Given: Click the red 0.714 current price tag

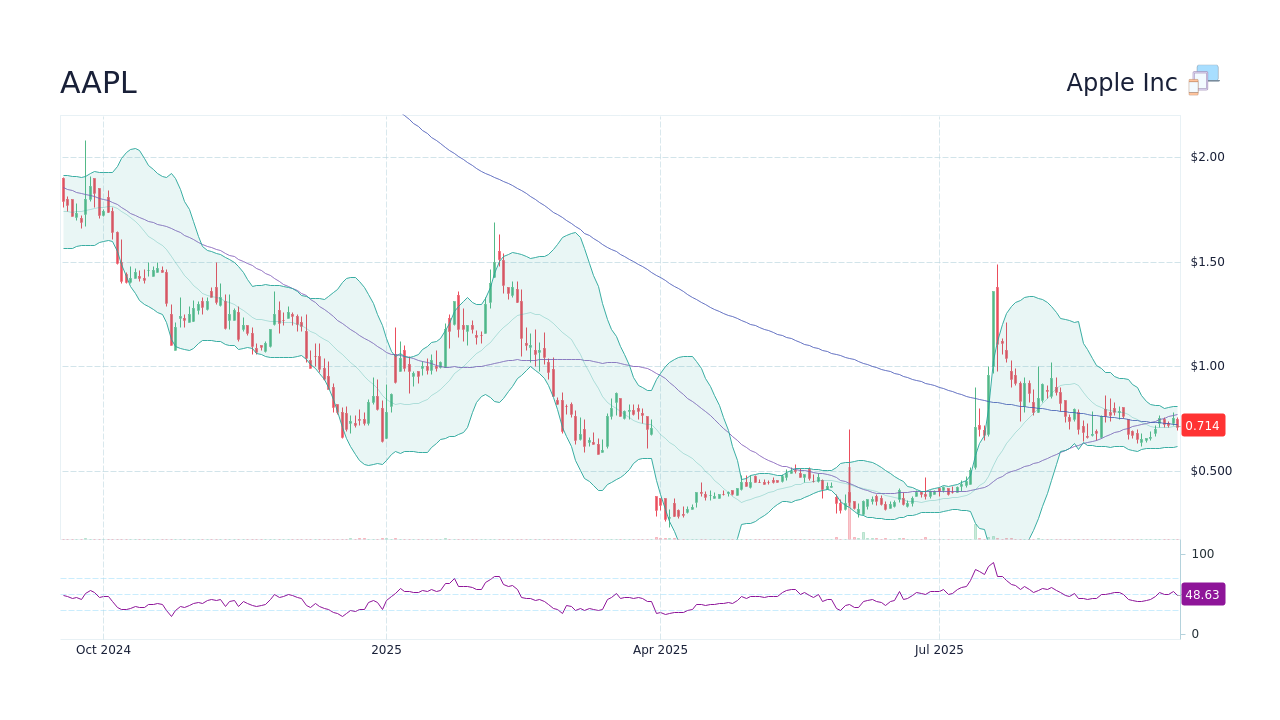Looking at the screenshot, I should click(x=1203, y=425).
